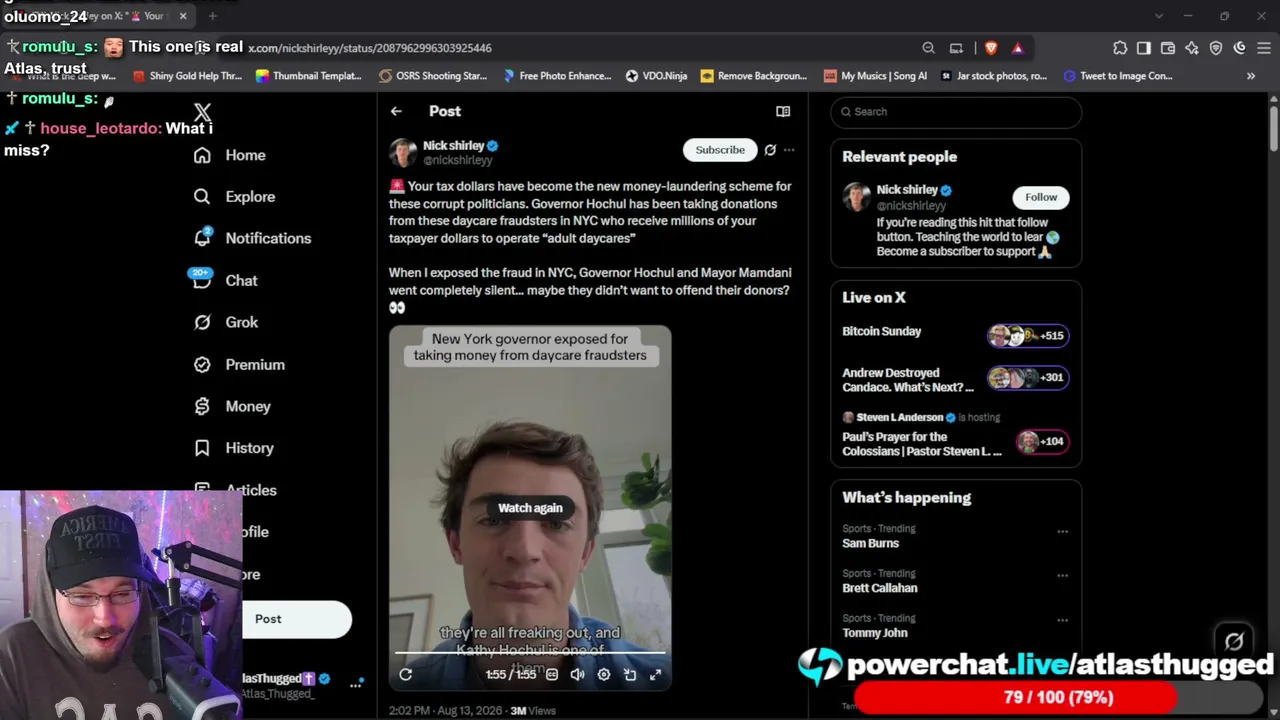
Task: Open Sam Burns trending topic
Action: 870,543
